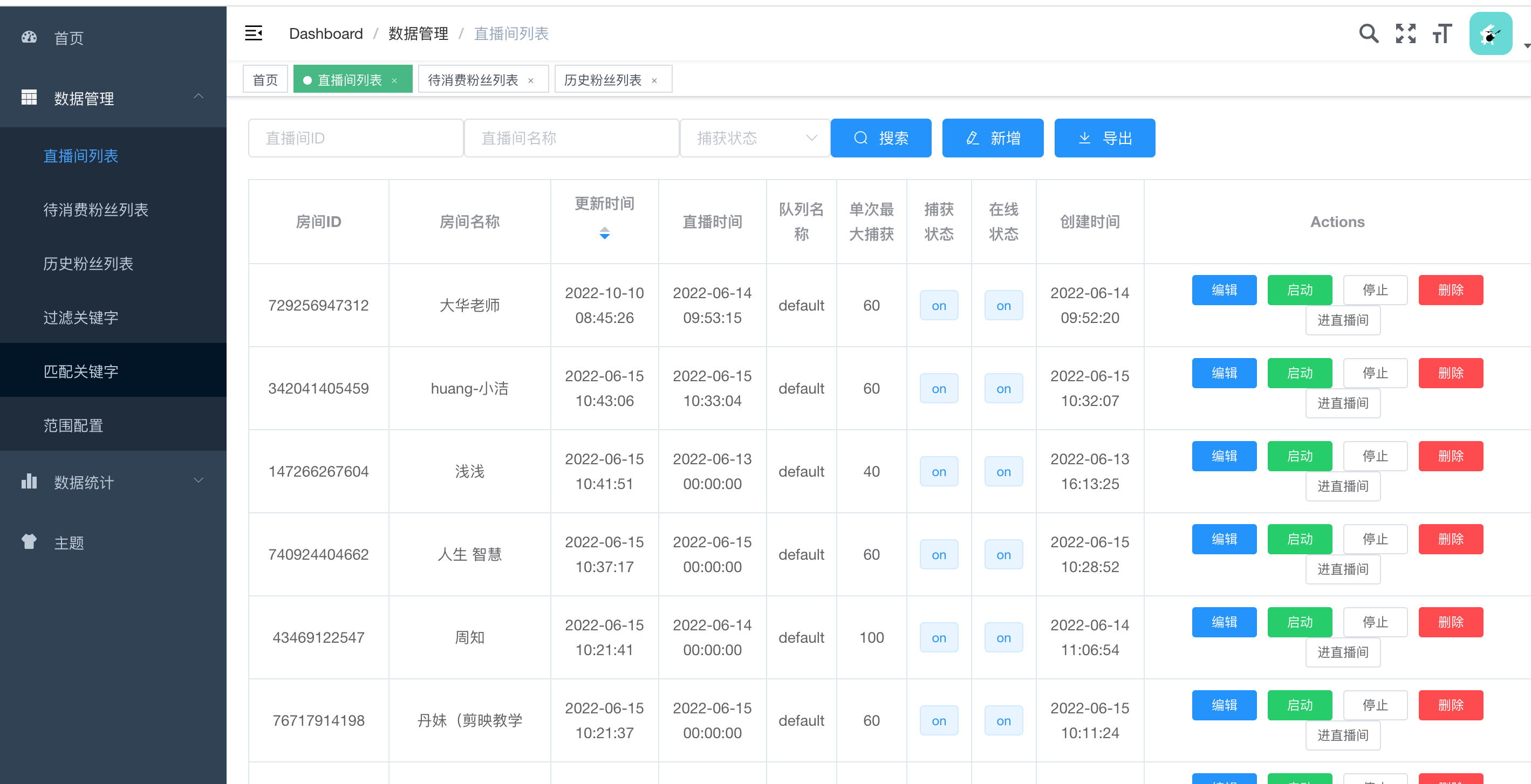Open 匹配关键字 in the sidebar

pyautogui.click(x=81, y=371)
